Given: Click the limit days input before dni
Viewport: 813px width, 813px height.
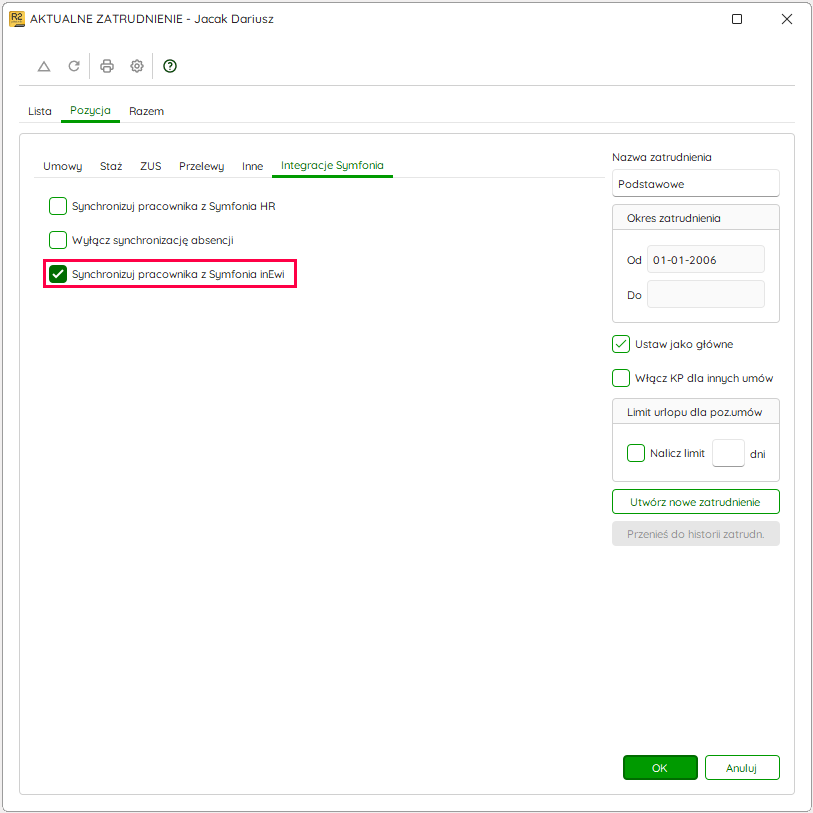Looking at the screenshot, I should pyautogui.click(x=728, y=453).
